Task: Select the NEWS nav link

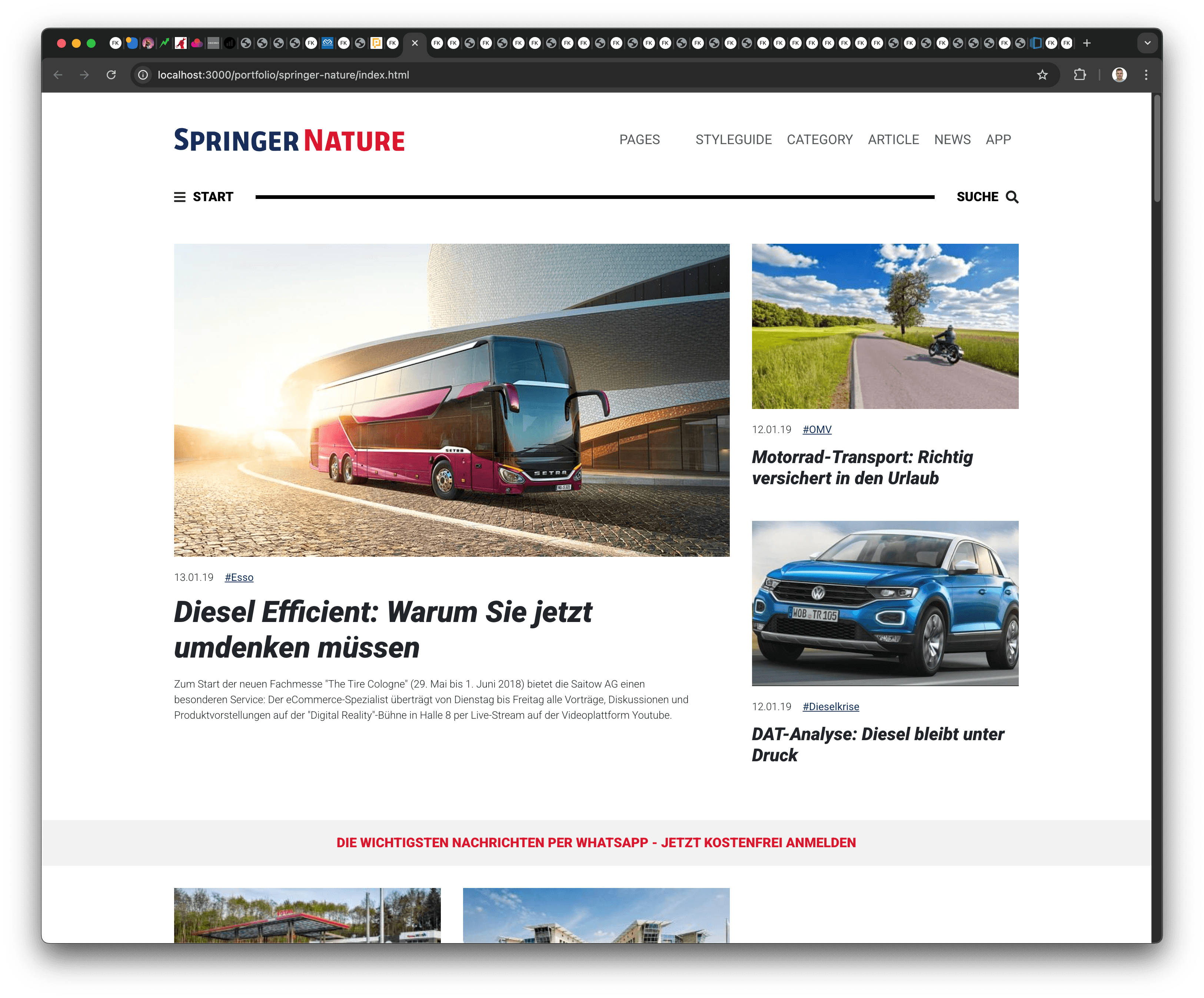Action: [952, 140]
